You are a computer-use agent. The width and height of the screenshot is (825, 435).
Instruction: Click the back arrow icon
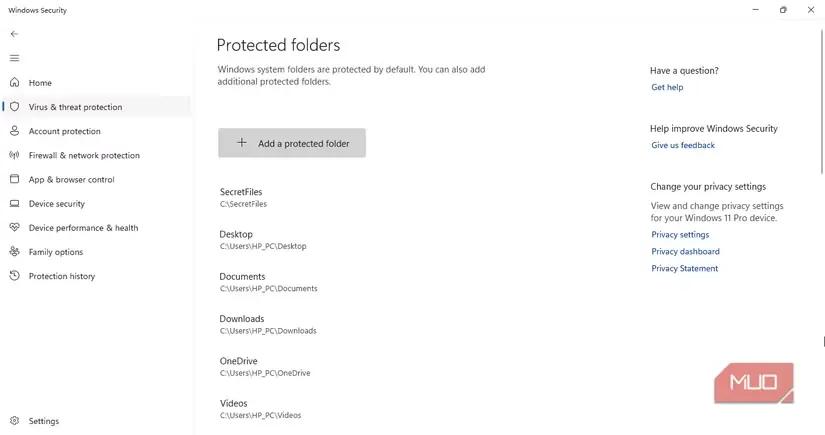click(x=14, y=34)
